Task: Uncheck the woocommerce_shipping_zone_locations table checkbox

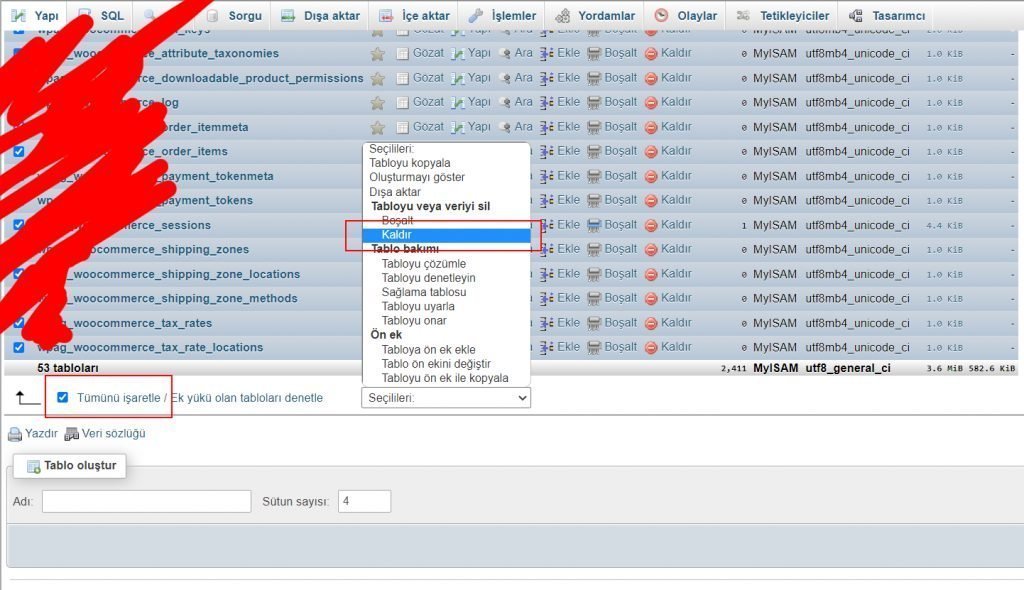Action: [x=19, y=273]
